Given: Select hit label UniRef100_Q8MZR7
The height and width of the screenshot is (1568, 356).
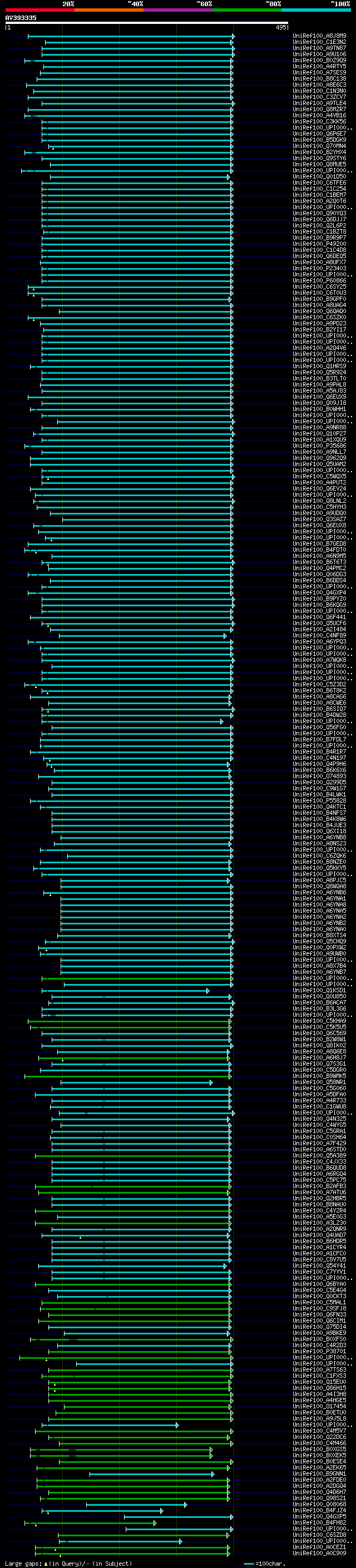Looking at the screenshot, I should coord(319,109).
